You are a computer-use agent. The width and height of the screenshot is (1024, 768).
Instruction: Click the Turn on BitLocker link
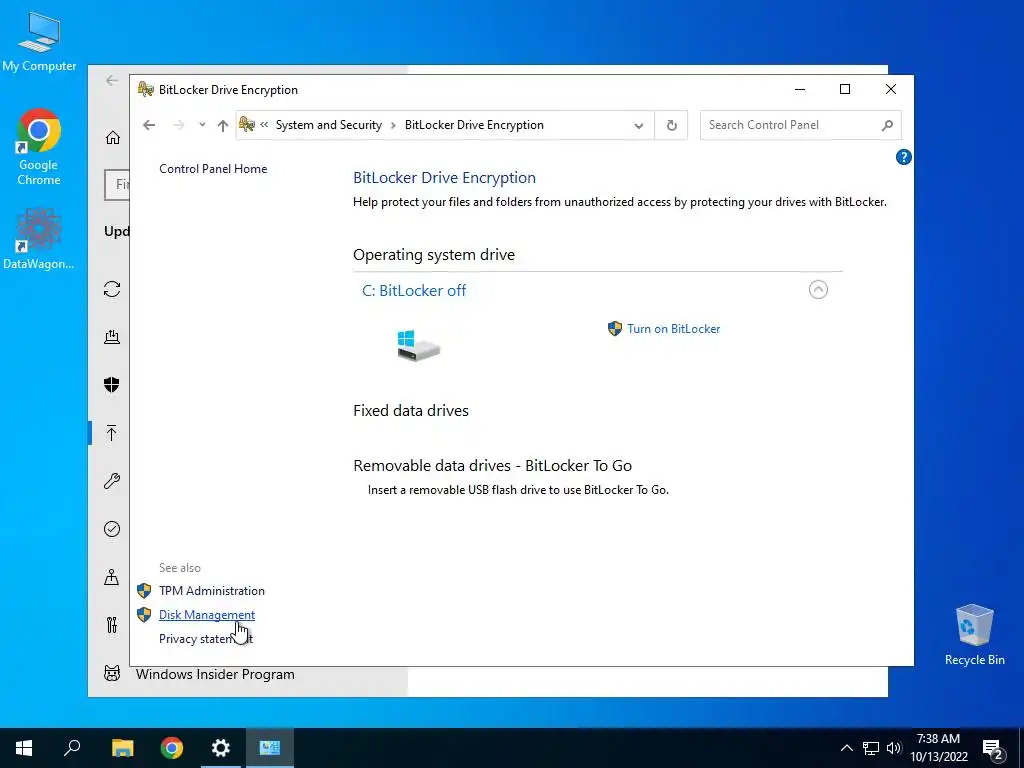pos(673,328)
